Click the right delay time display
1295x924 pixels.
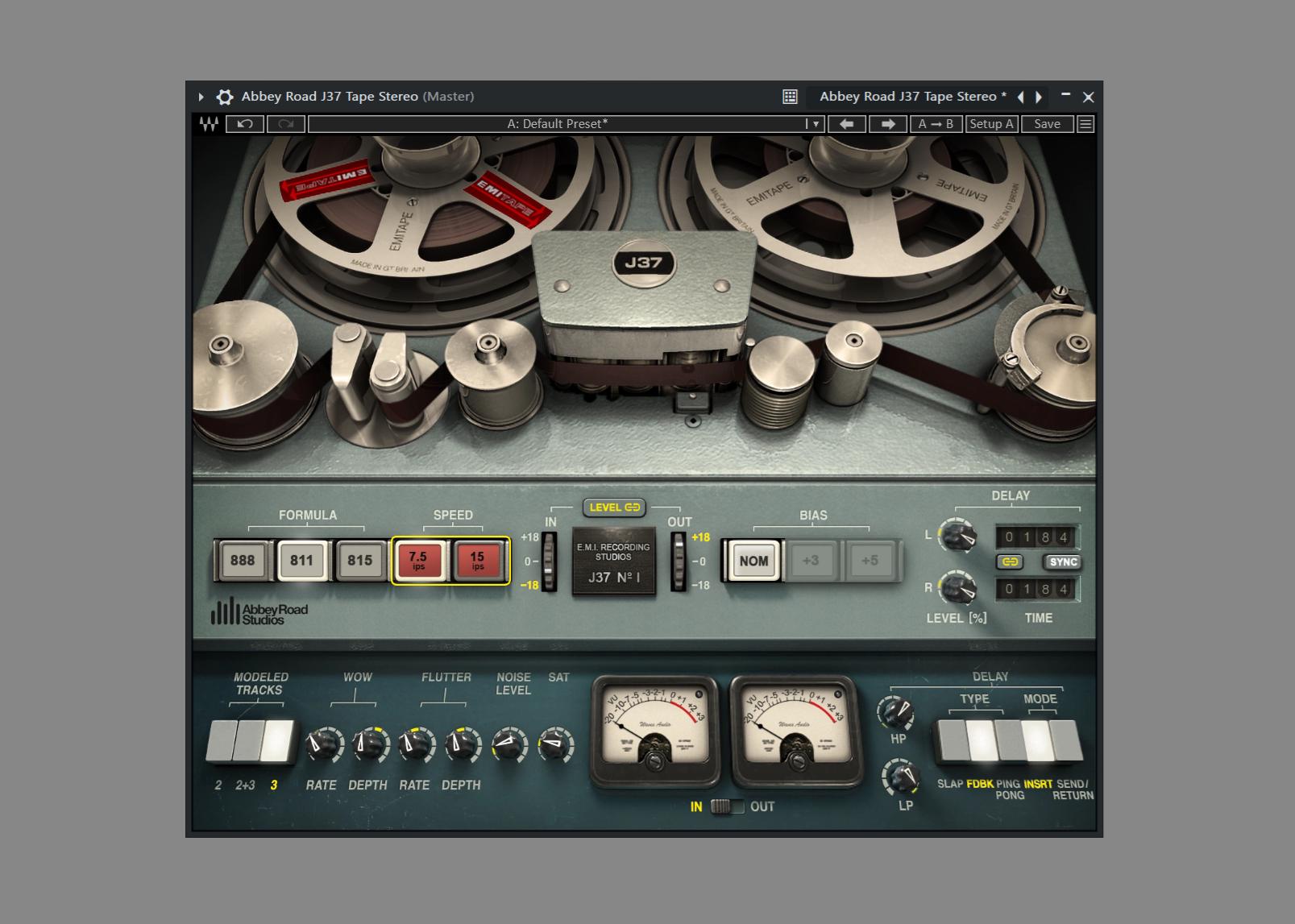[x=1036, y=589]
